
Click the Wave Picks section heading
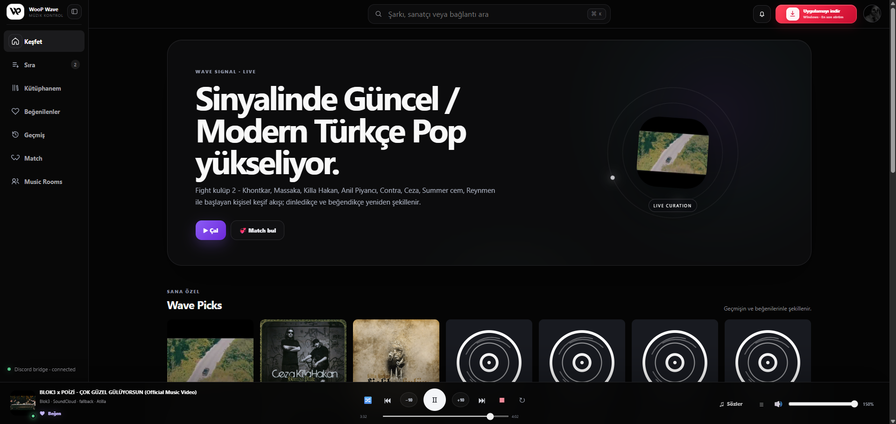194,306
